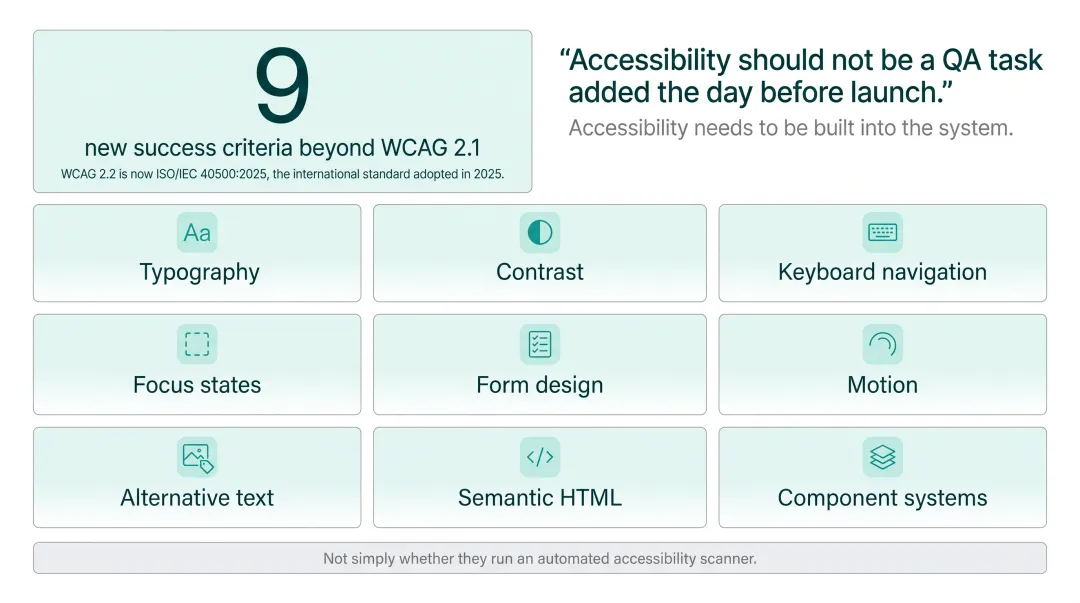The image size is (1080, 603).
Task: Click the Aa Typography icon
Action: coord(197,232)
